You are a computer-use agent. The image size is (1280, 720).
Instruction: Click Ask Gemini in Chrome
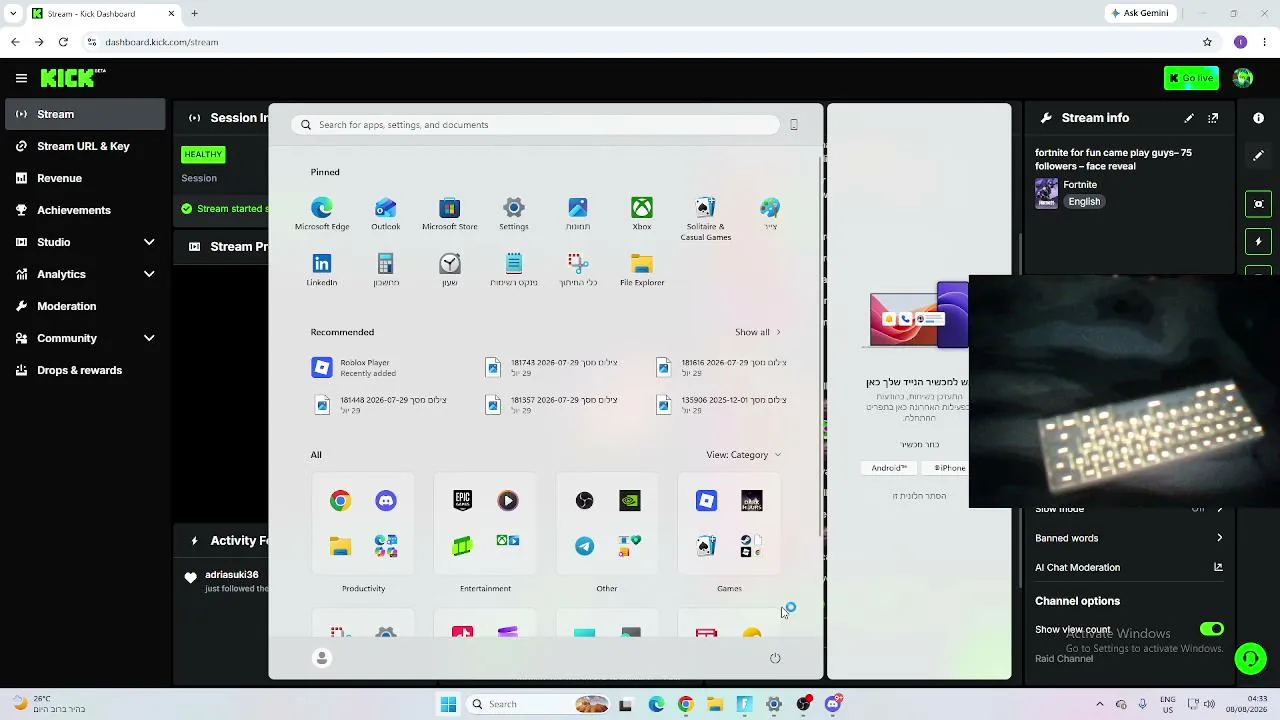click(1141, 14)
